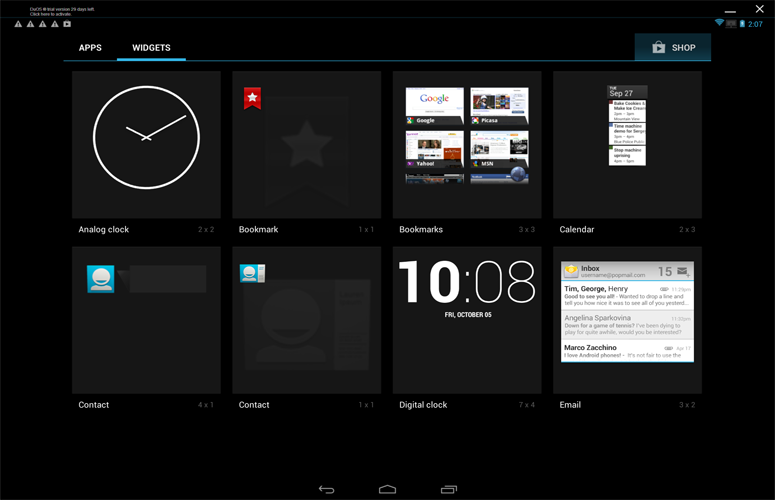This screenshot has height=500, width=775.
Task: Select the Digital clock 10:08 preview
Action: click(x=467, y=320)
